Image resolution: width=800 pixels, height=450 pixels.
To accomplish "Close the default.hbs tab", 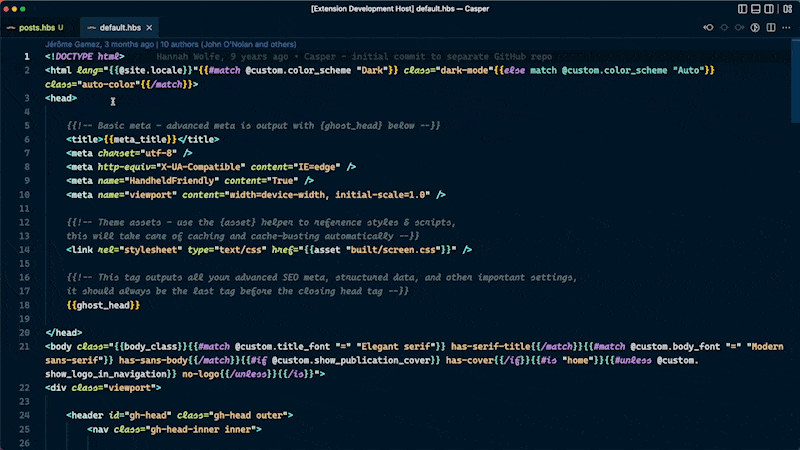I will point(149,28).
